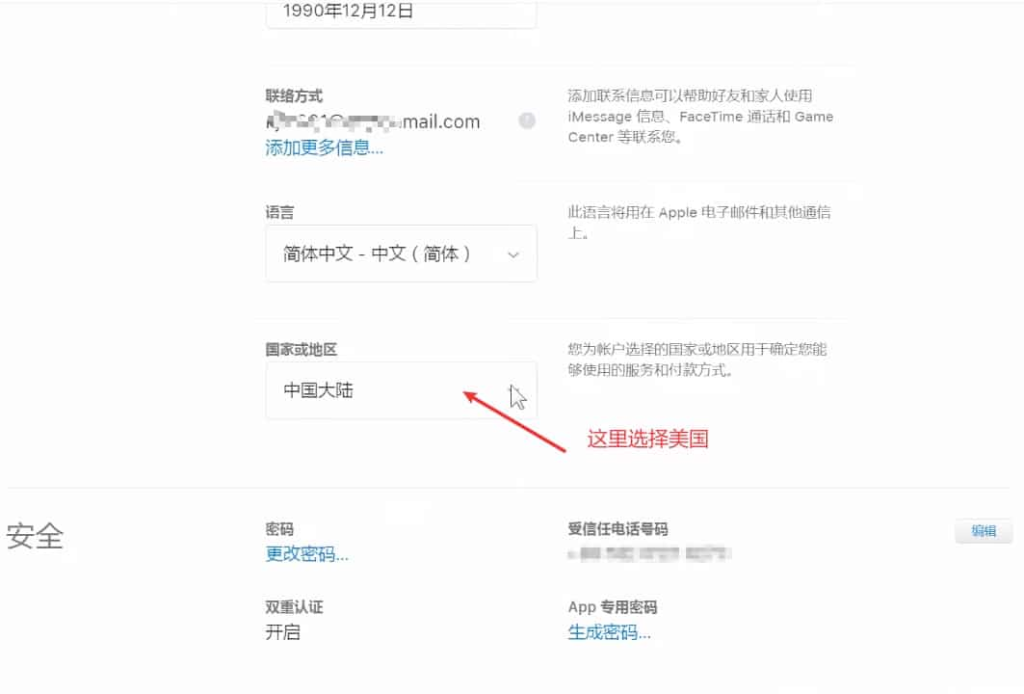
Task: Open the 中国大陆 country or region dropdown
Action: 401,390
